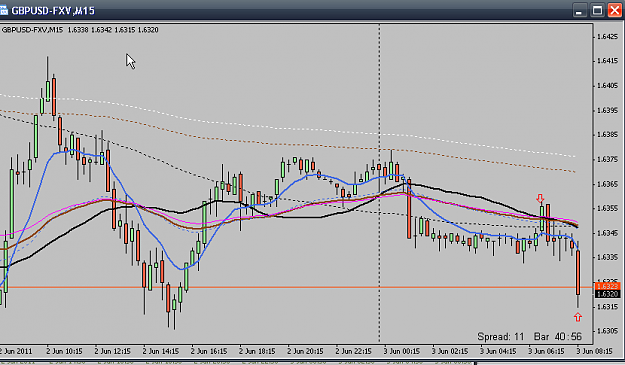Click the chart window icon beside GBPUSD-FXV,M15

click(x=4, y=10)
